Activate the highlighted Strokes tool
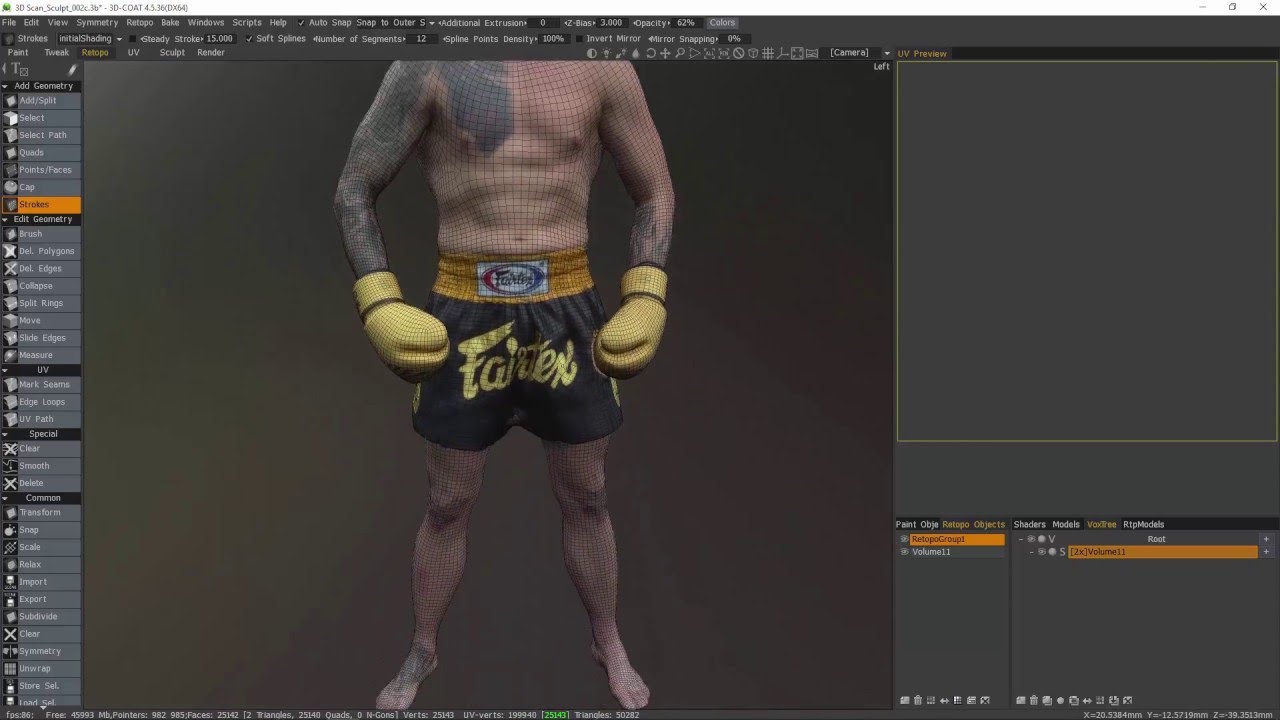The image size is (1280, 720). click(41, 204)
